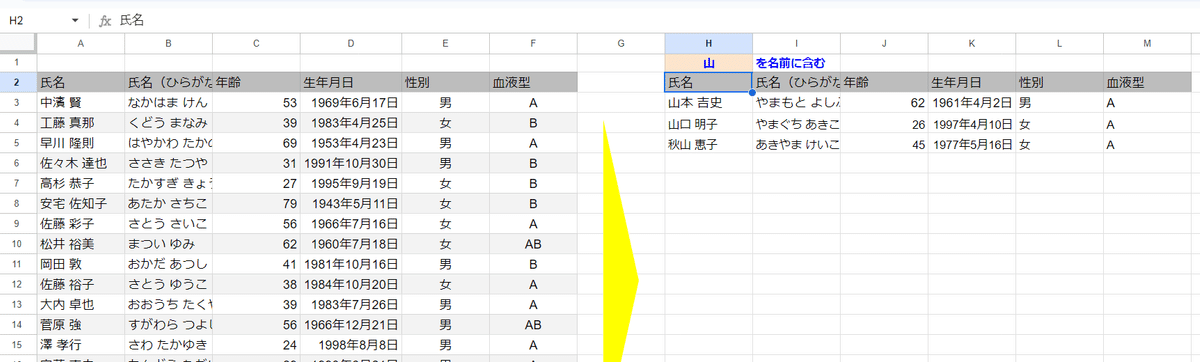
Task: Click hiragana cell すがわら つよし
Action: coord(169,325)
